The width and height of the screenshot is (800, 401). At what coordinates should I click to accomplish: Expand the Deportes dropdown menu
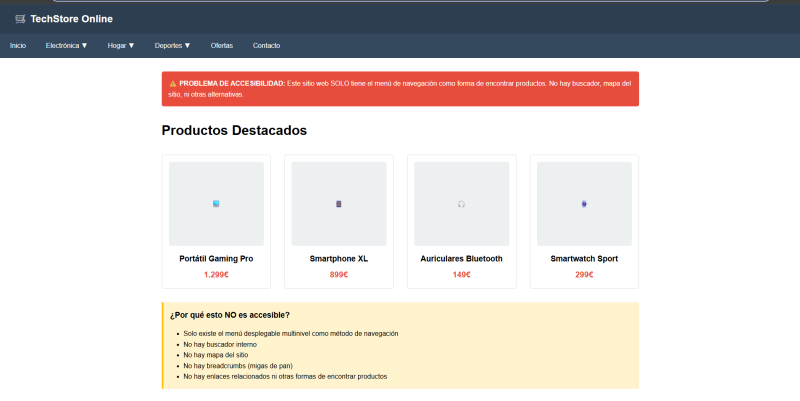click(x=172, y=45)
